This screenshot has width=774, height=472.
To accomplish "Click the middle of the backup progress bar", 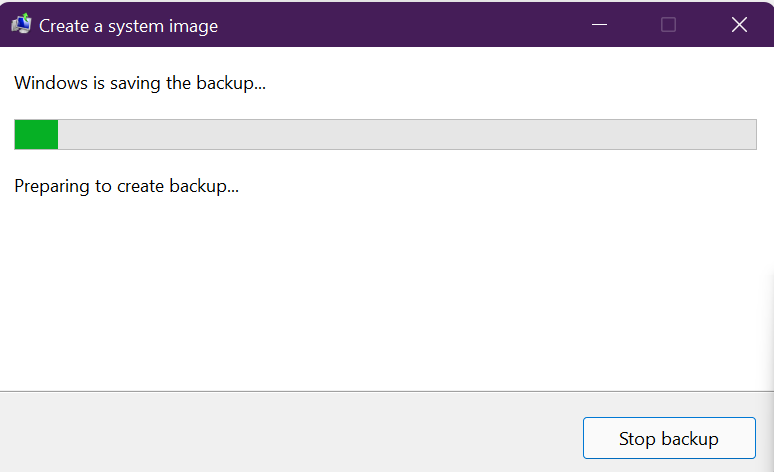I will [385, 135].
